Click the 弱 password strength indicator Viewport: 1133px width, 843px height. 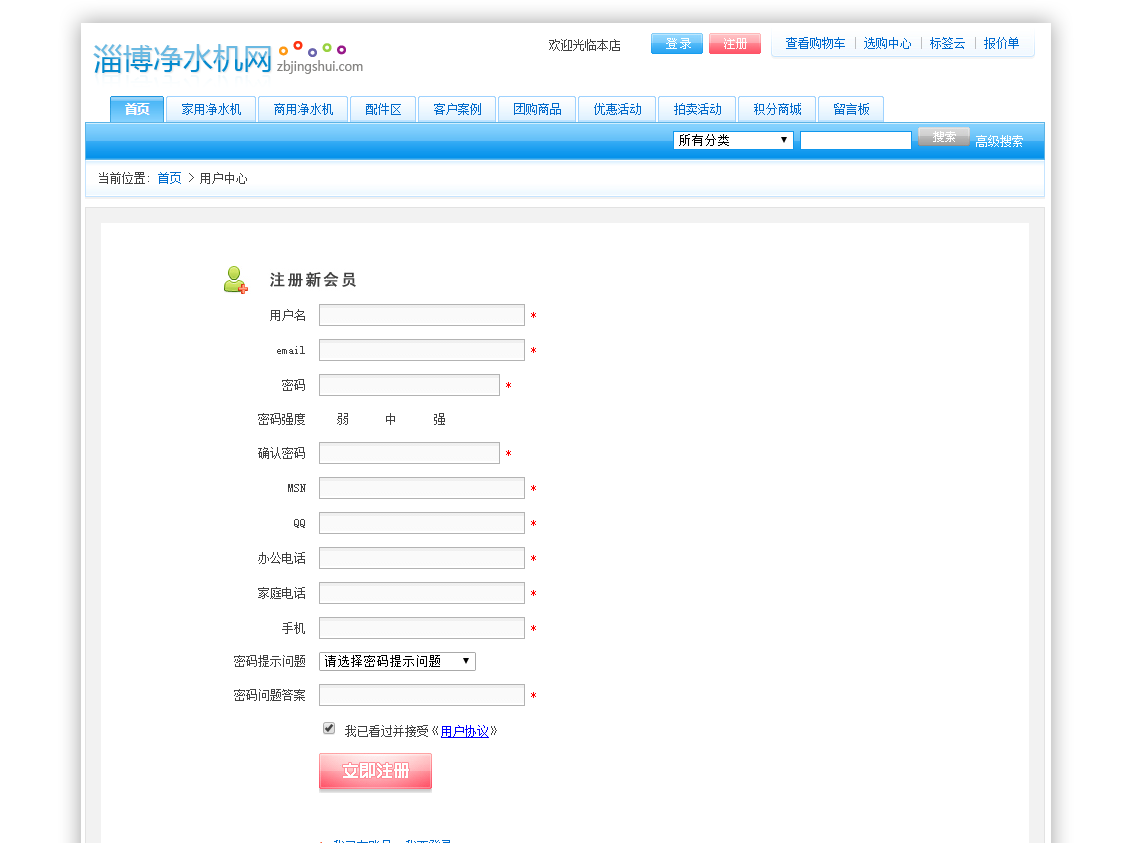(343, 419)
